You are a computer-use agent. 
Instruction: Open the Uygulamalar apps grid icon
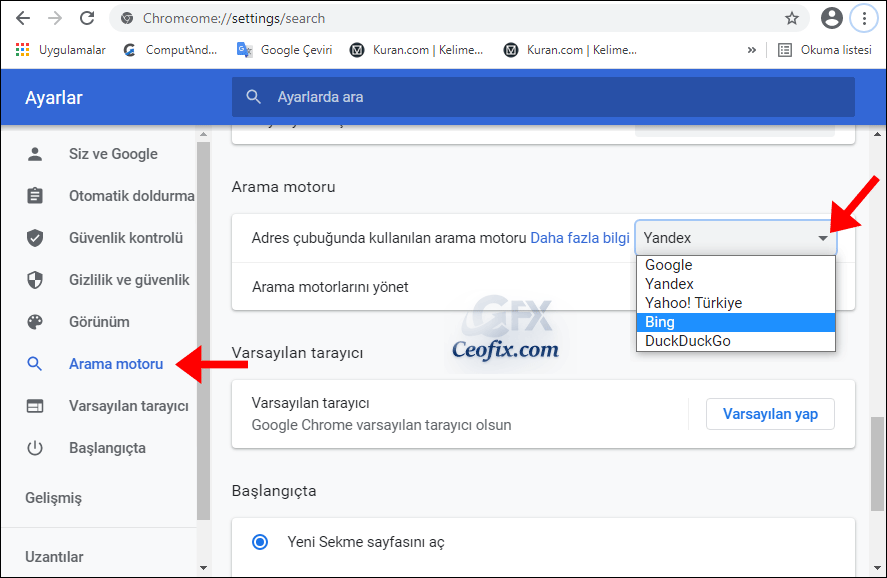click(x=23, y=50)
